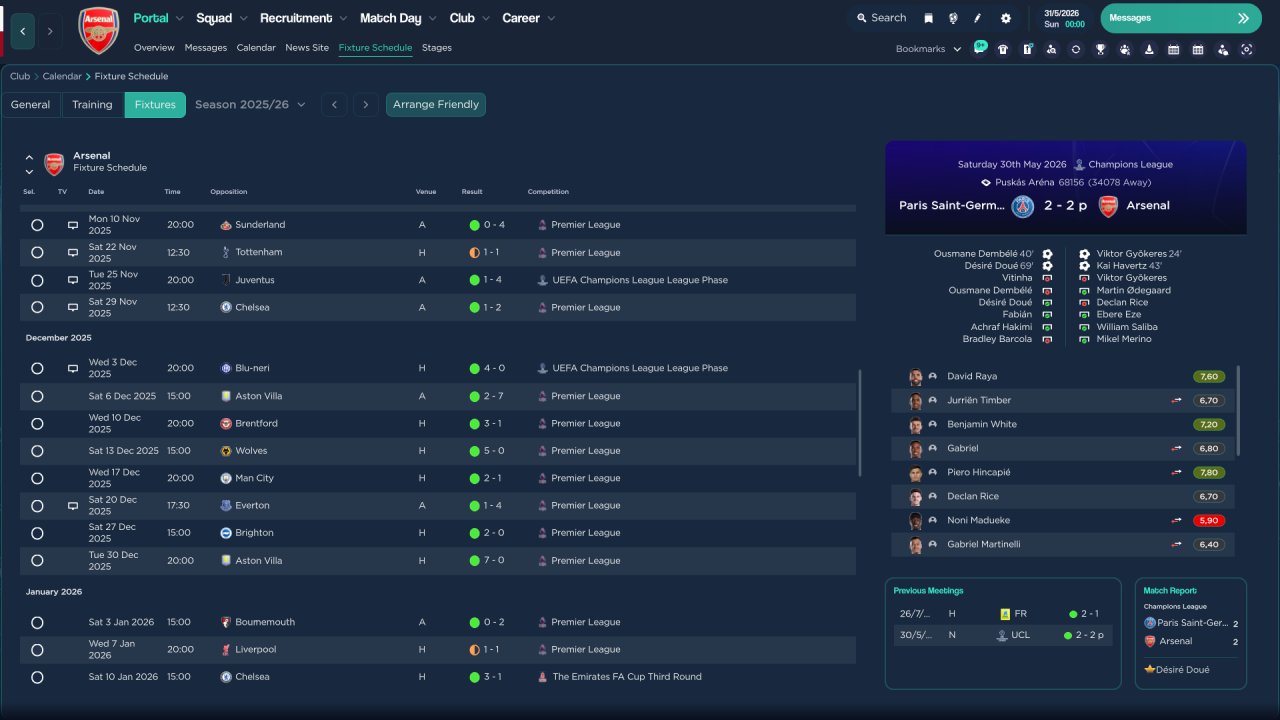
Task: Open the Season 2025/26 dropdown
Action: [250, 105]
